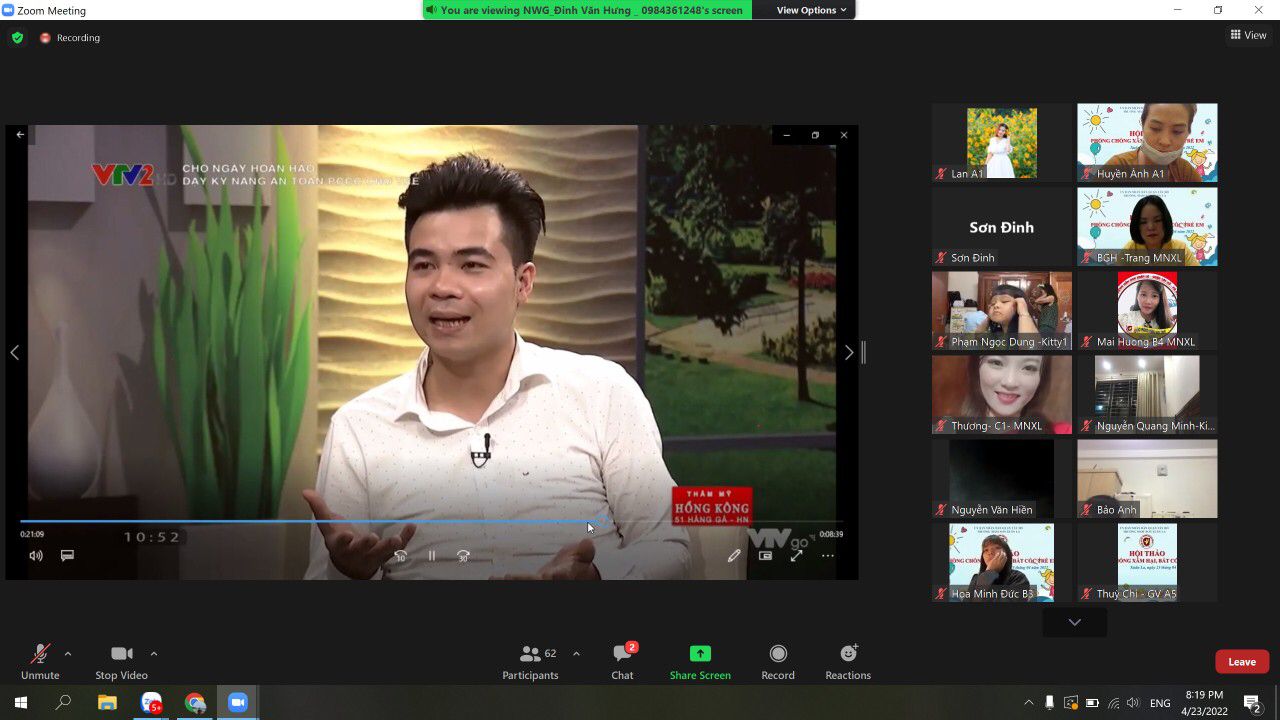1280x720 pixels.
Task: Click the green encryption shield icon
Action: coord(17,38)
